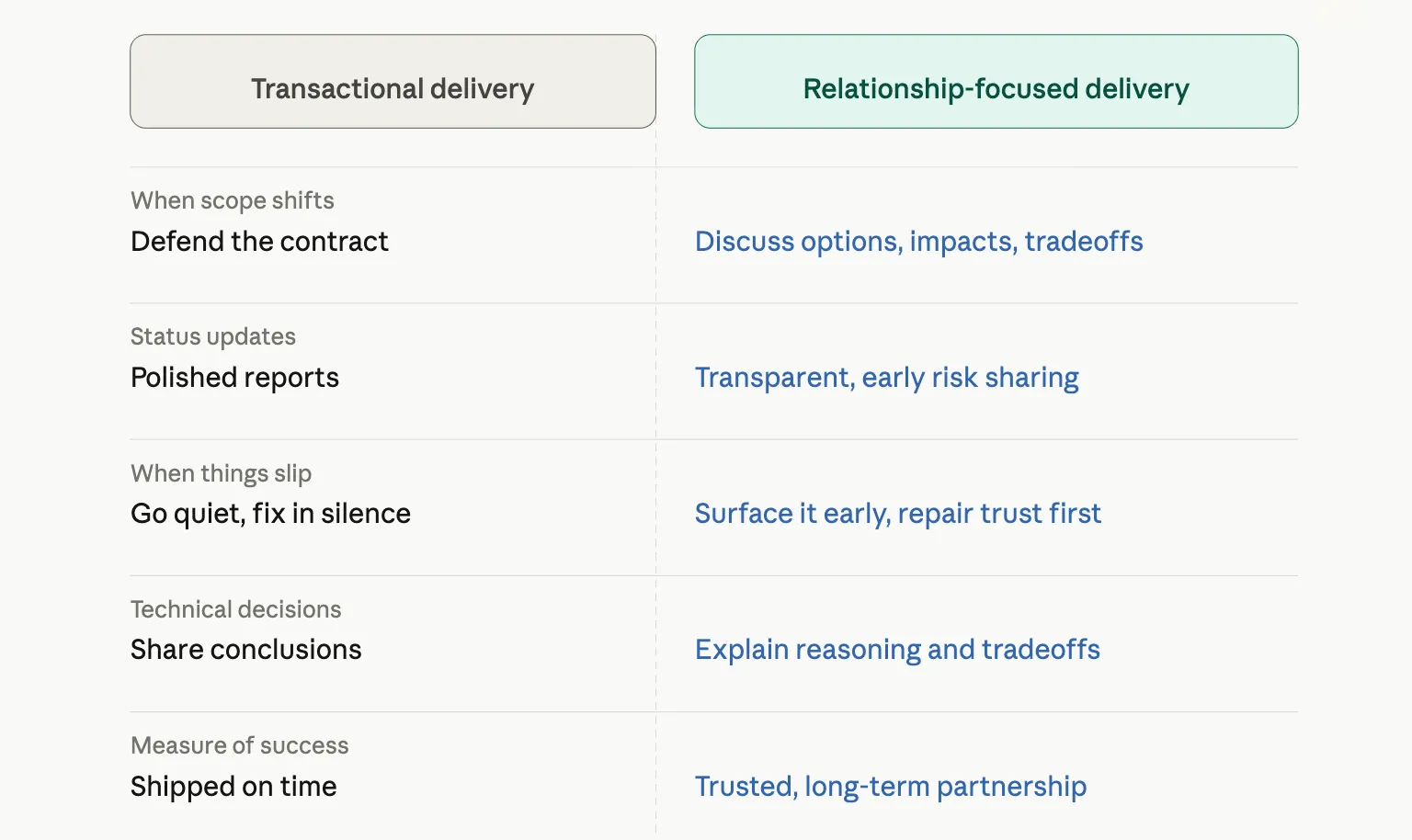Click the 'Technical decisions' row label
Image resolution: width=1412 pixels, height=840 pixels.
tap(235, 609)
